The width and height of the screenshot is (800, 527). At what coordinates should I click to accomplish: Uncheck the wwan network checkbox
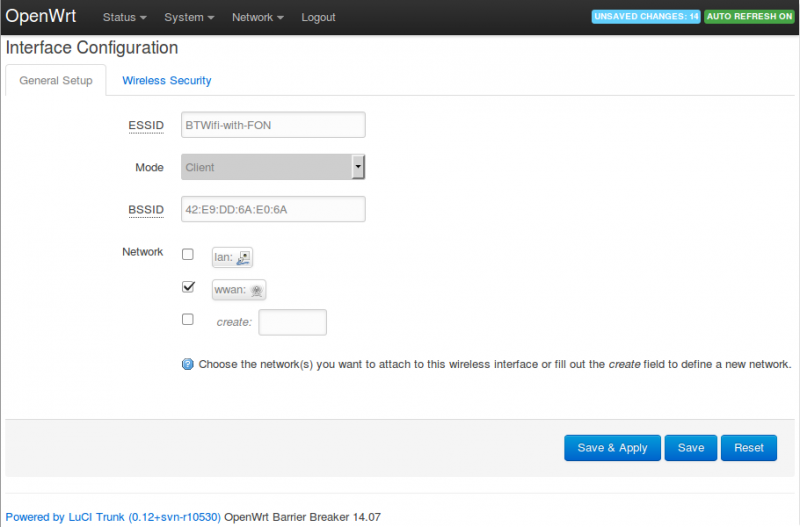[x=188, y=287]
